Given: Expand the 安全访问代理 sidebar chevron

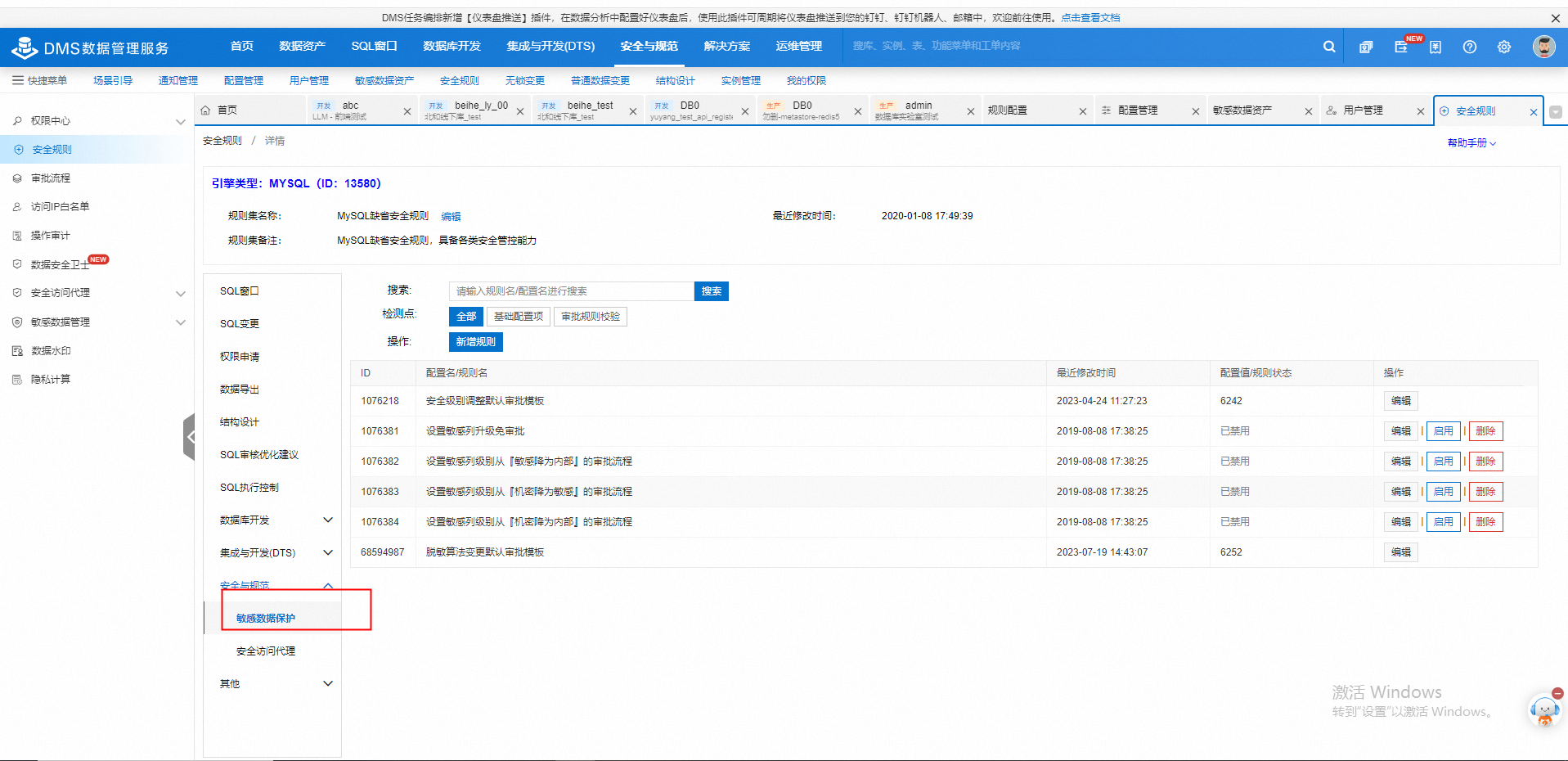Looking at the screenshot, I should point(181,293).
